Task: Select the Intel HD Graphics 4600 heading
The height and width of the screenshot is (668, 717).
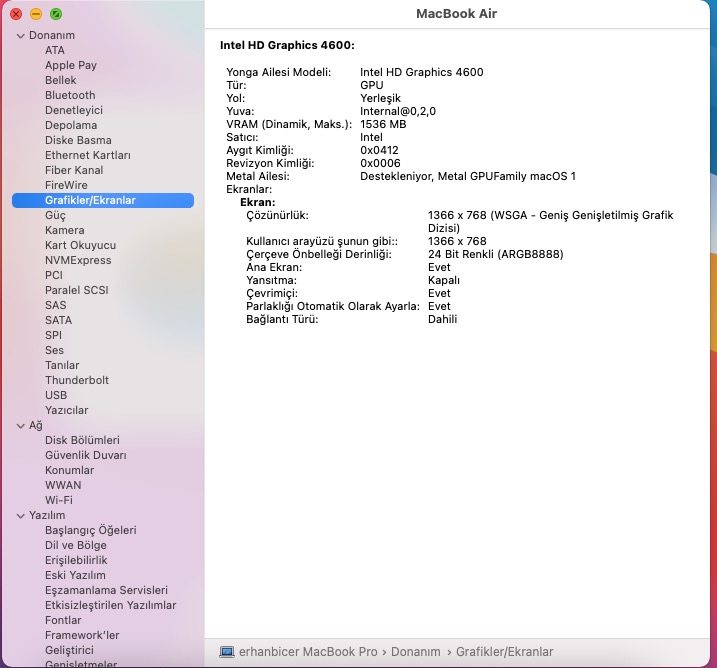Action: pos(287,46)
